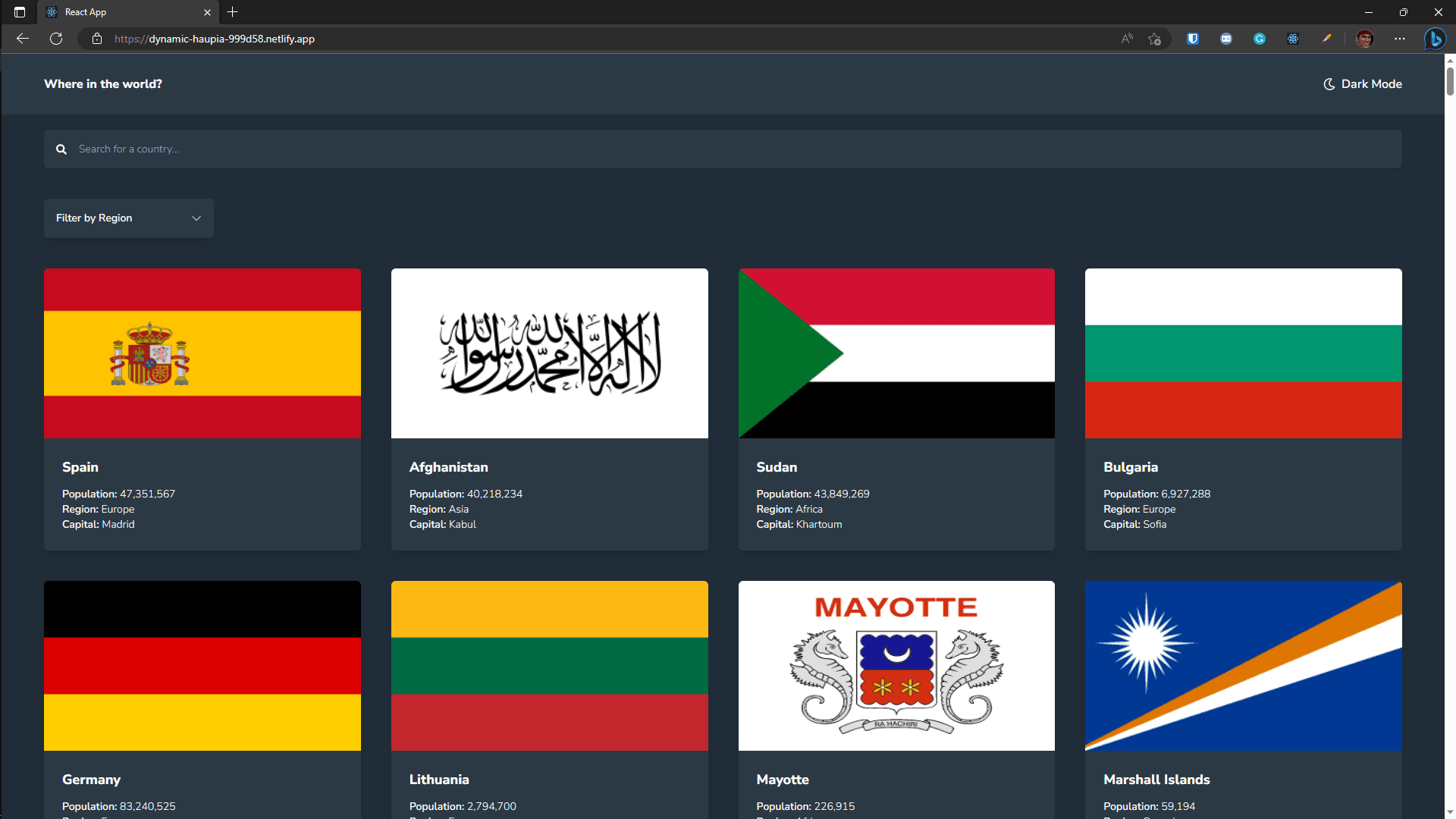
Task: Click the scrollbar up arrow
Action: click(x=1450, y=60)
